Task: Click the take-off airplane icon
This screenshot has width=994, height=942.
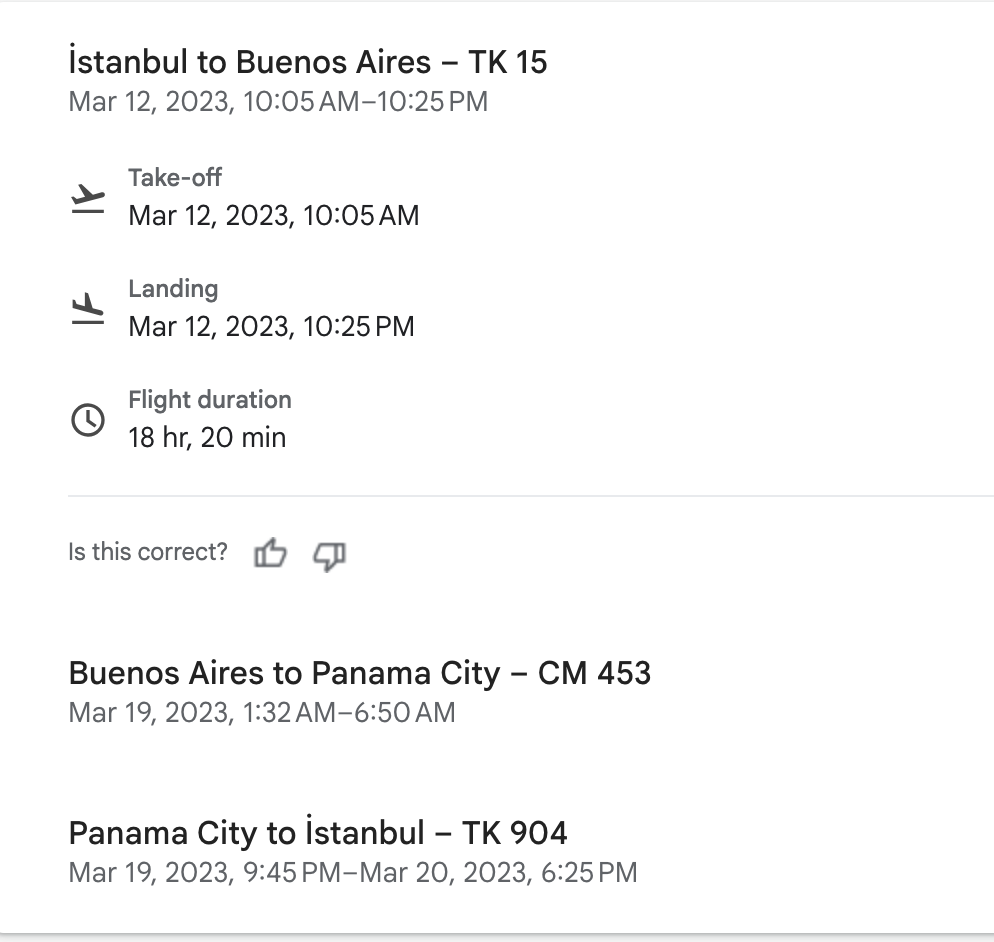Action: tap(88, 198)
